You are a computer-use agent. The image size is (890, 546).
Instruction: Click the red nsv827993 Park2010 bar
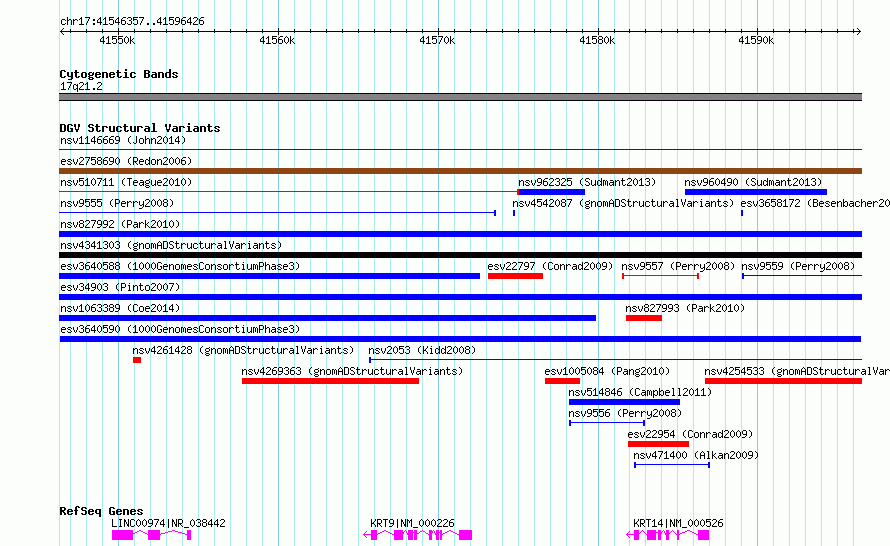click(644, 318)
